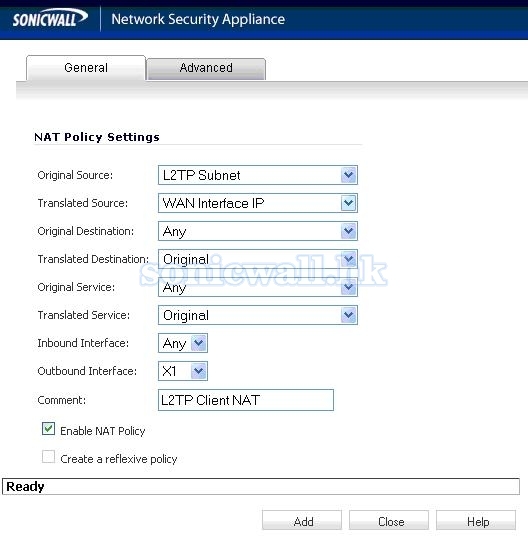Screen dimensions: 528x539
Task: Open the Inbound Interface dropdown
Action: 183,343
